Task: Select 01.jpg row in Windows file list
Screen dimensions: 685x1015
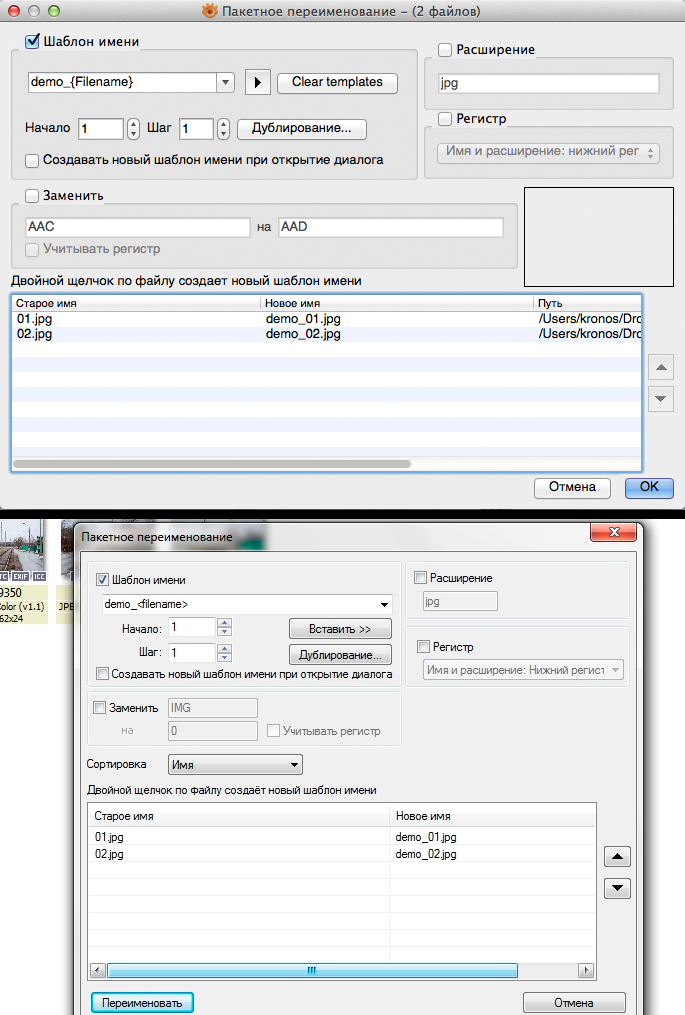Action: 342,837
